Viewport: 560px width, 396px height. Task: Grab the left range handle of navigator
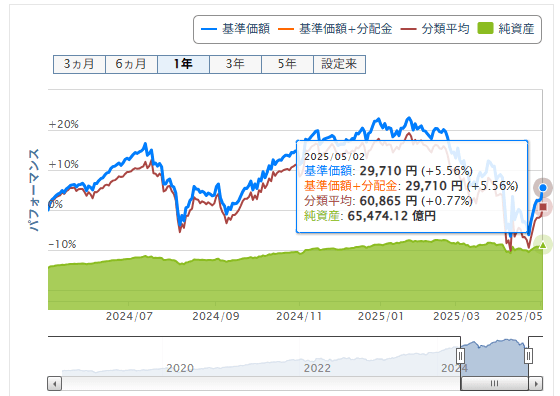pyautogui.click(x=460, y=356)
